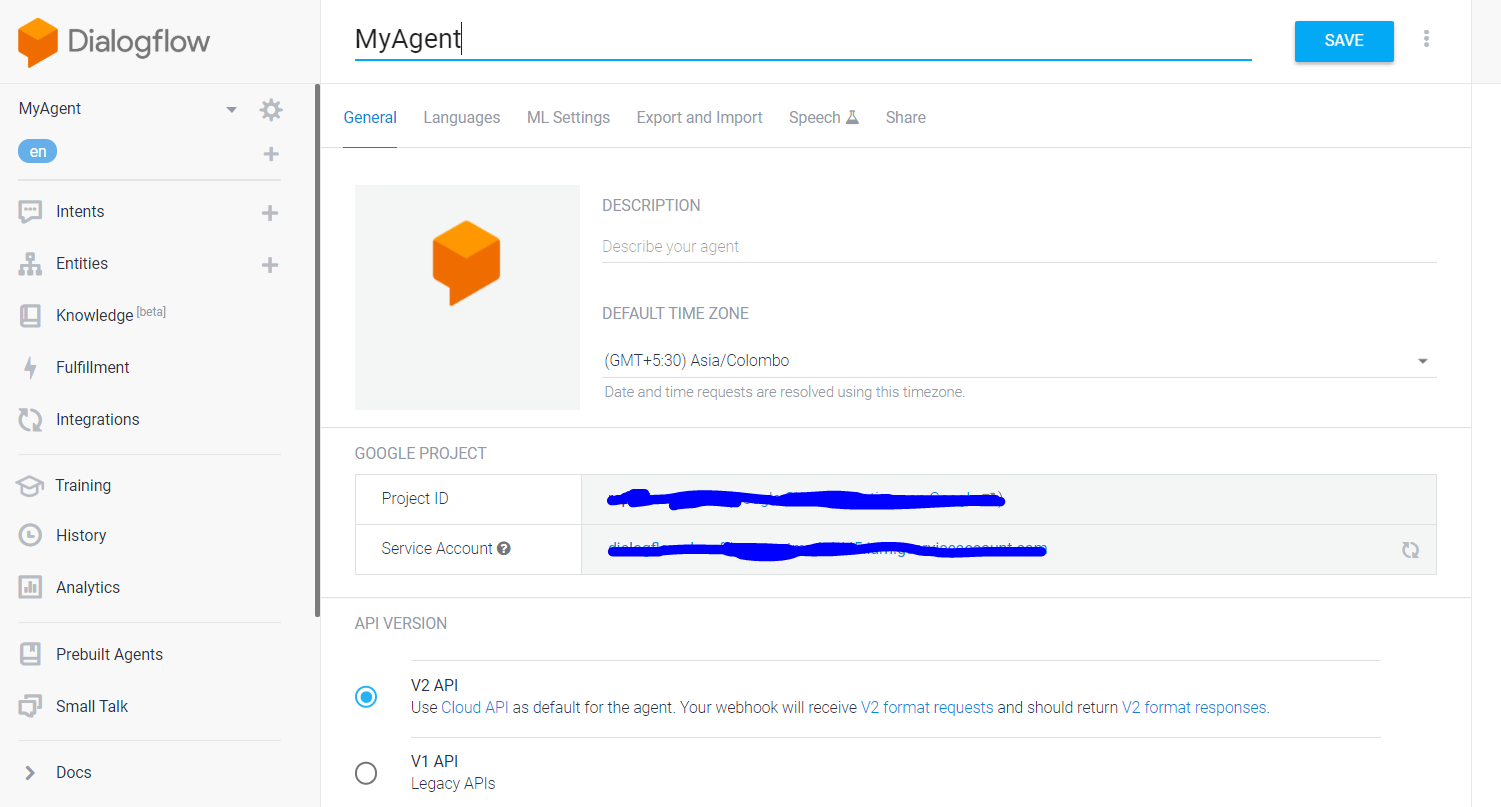This screenshot has width=1501, height=807.
Task: Click the Integrations circular arrows icon
Action: coord(30,420)
